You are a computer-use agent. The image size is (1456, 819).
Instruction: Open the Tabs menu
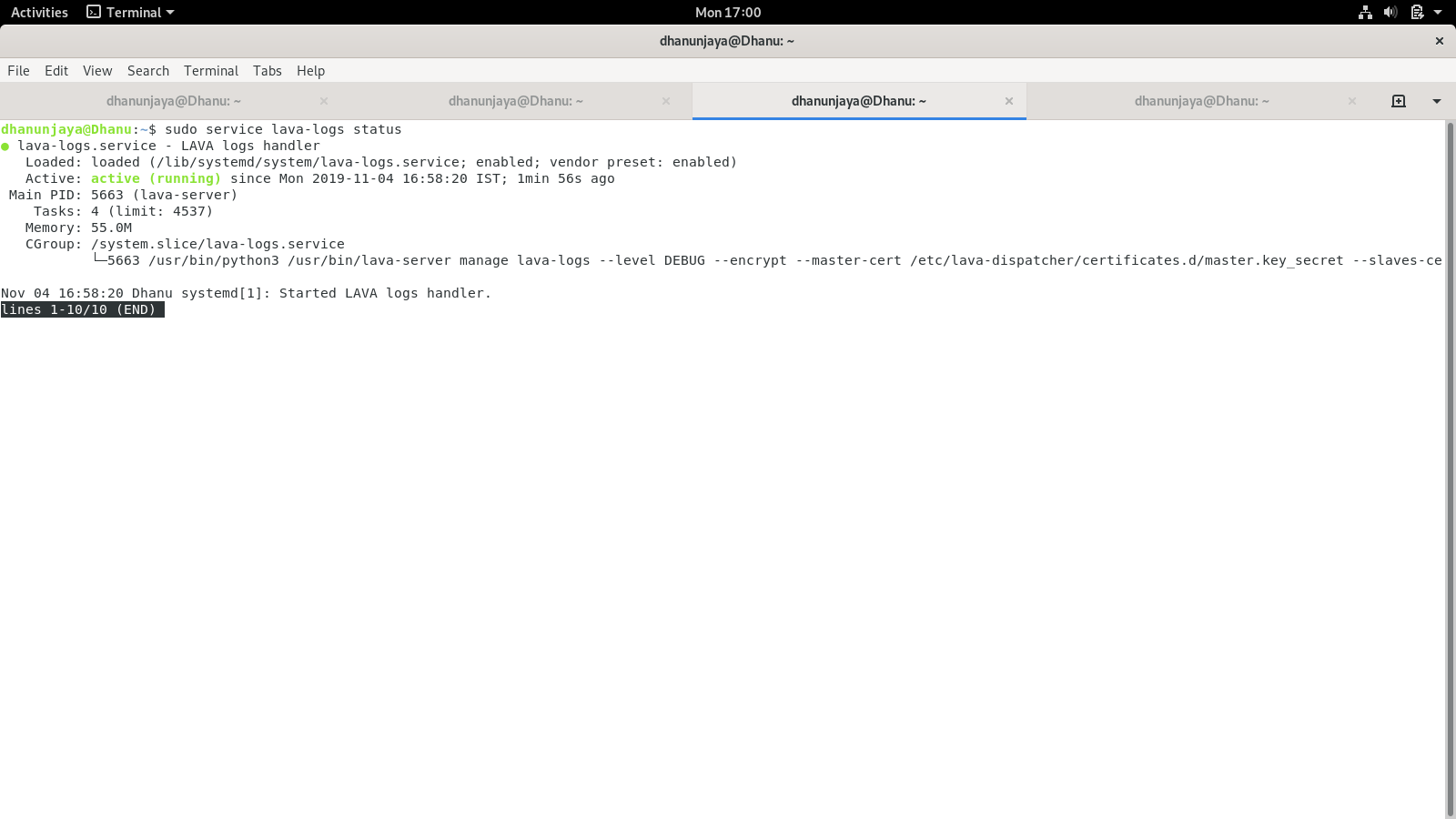click(268, 71)
